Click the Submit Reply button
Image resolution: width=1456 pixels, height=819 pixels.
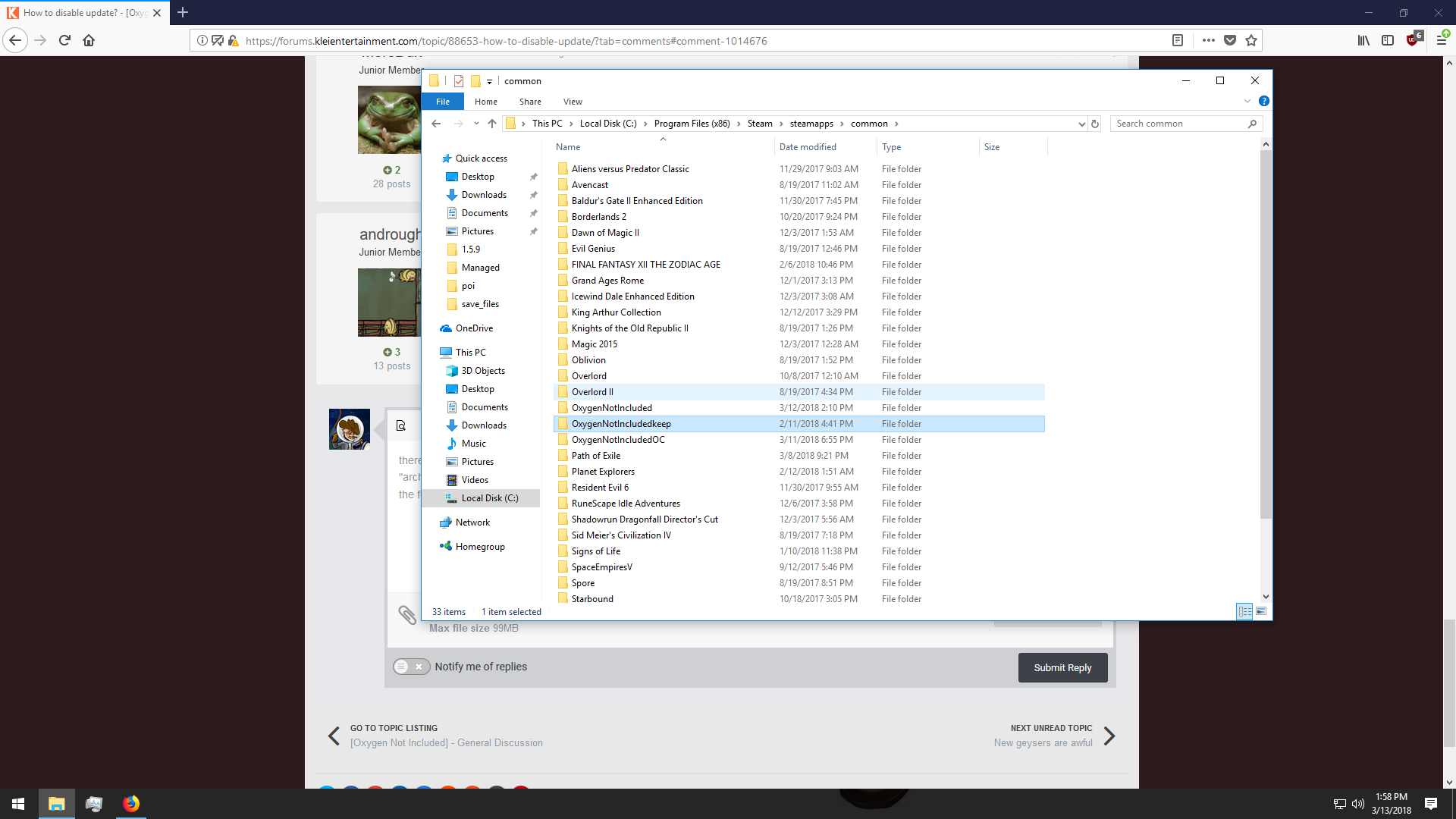tap(1062, 667)
